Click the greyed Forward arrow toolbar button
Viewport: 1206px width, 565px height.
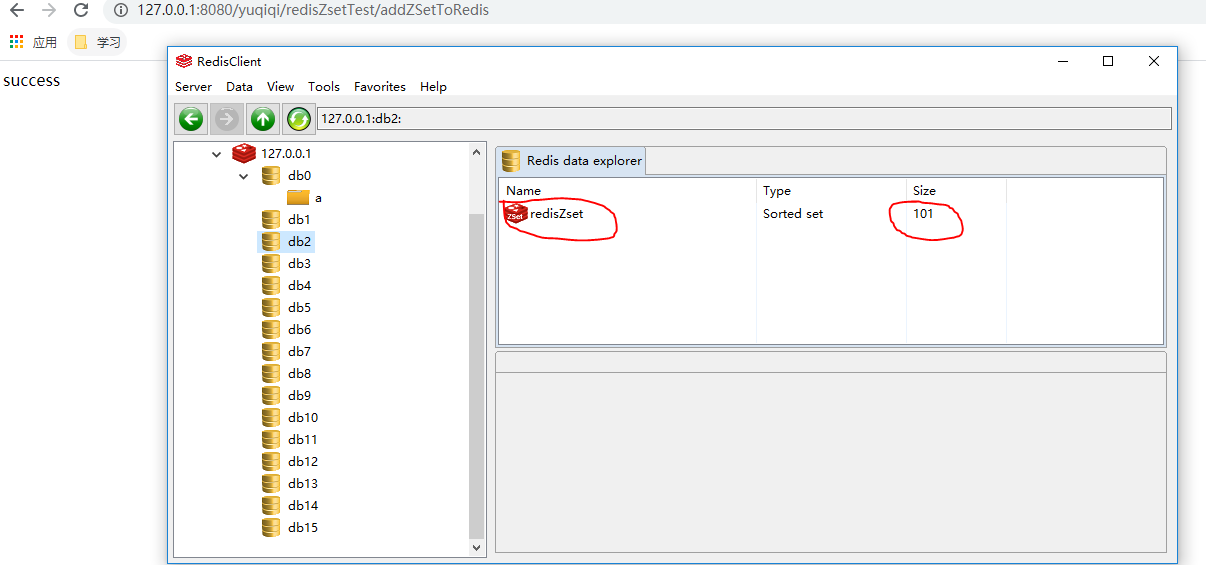coord(227,119)
